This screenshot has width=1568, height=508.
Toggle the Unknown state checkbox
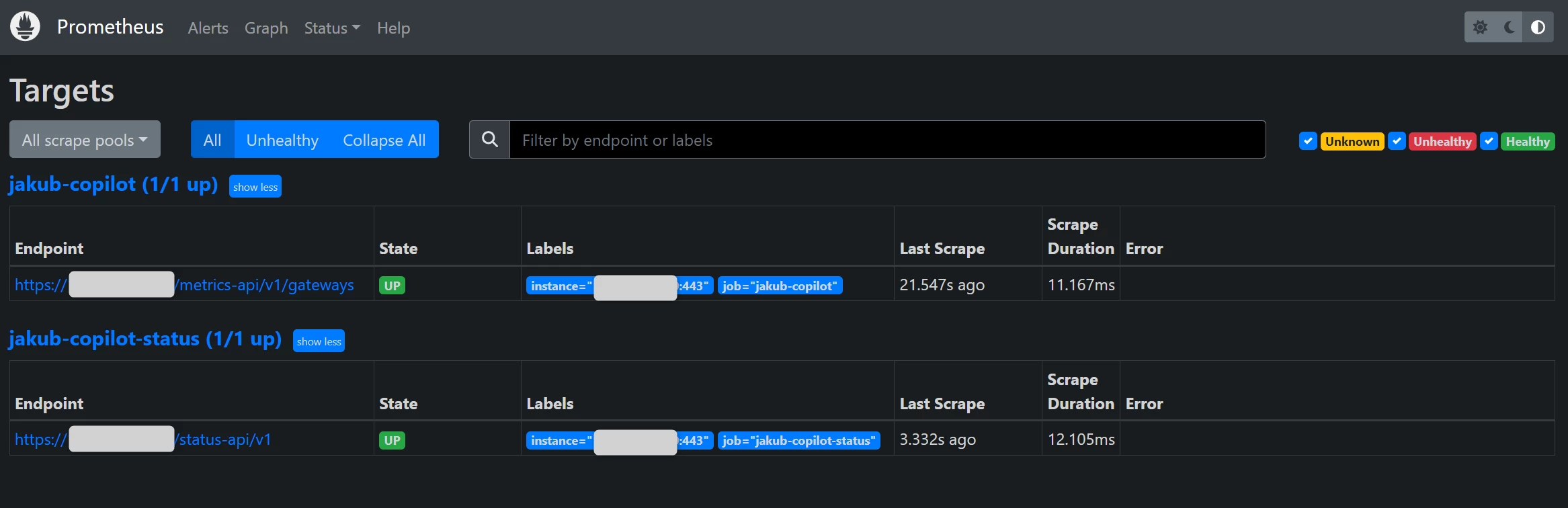click(x=1308, y=141)
